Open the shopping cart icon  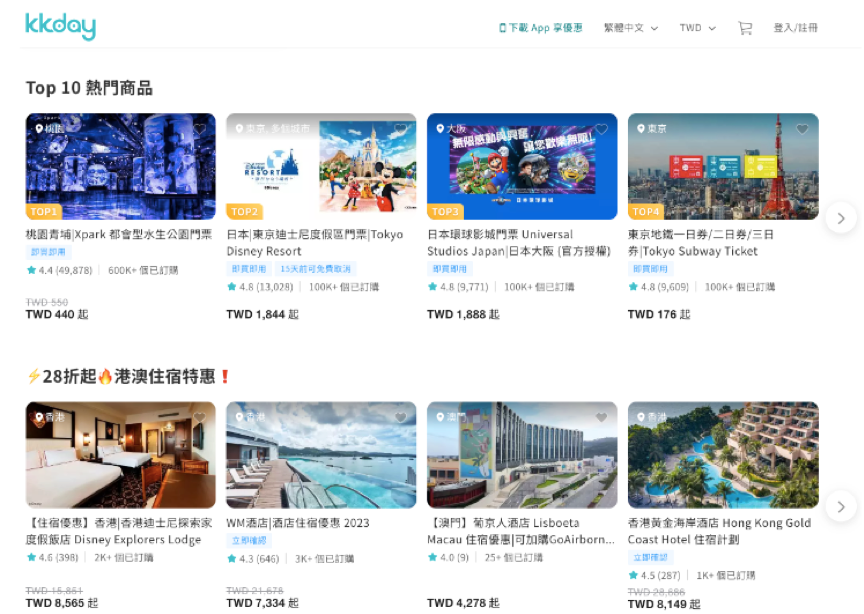click(745, 28)
